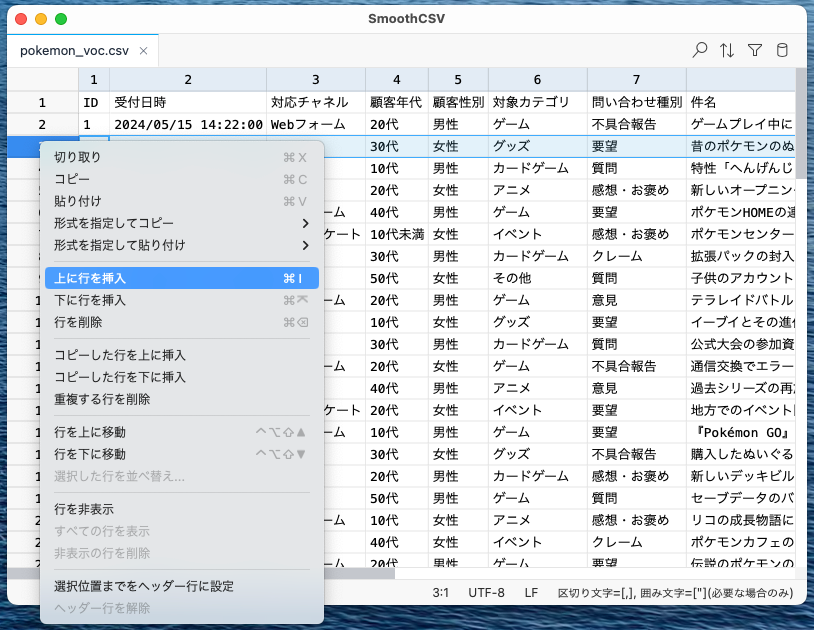Select column header 5
The width and height of the screenshot is (814, 630).
click(458, 79)
